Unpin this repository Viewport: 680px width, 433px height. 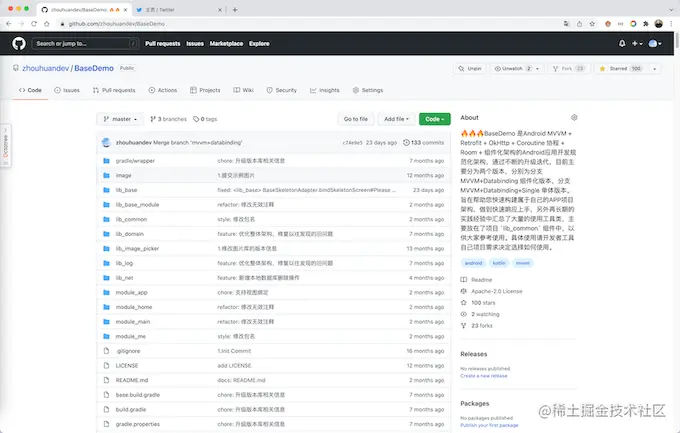point(470,69)
